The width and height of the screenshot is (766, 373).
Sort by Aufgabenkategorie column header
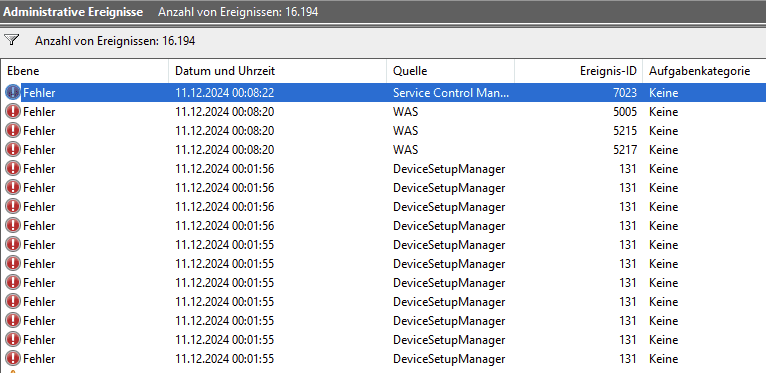click(704, 71)
